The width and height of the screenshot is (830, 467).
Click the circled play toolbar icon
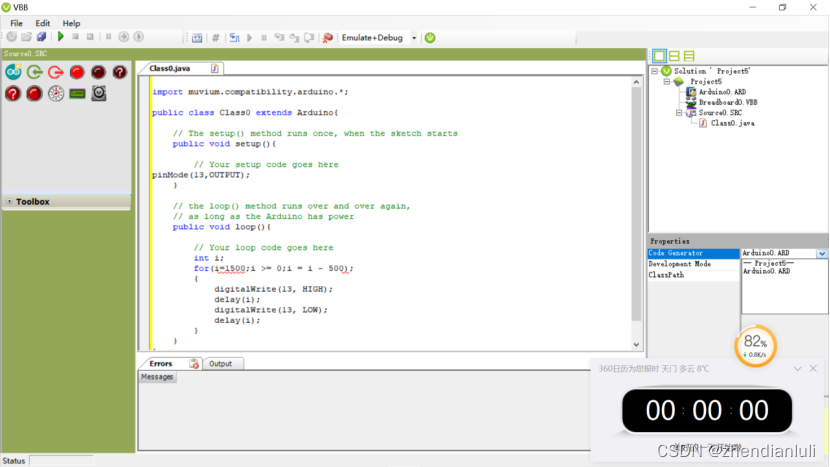(139, 37)
